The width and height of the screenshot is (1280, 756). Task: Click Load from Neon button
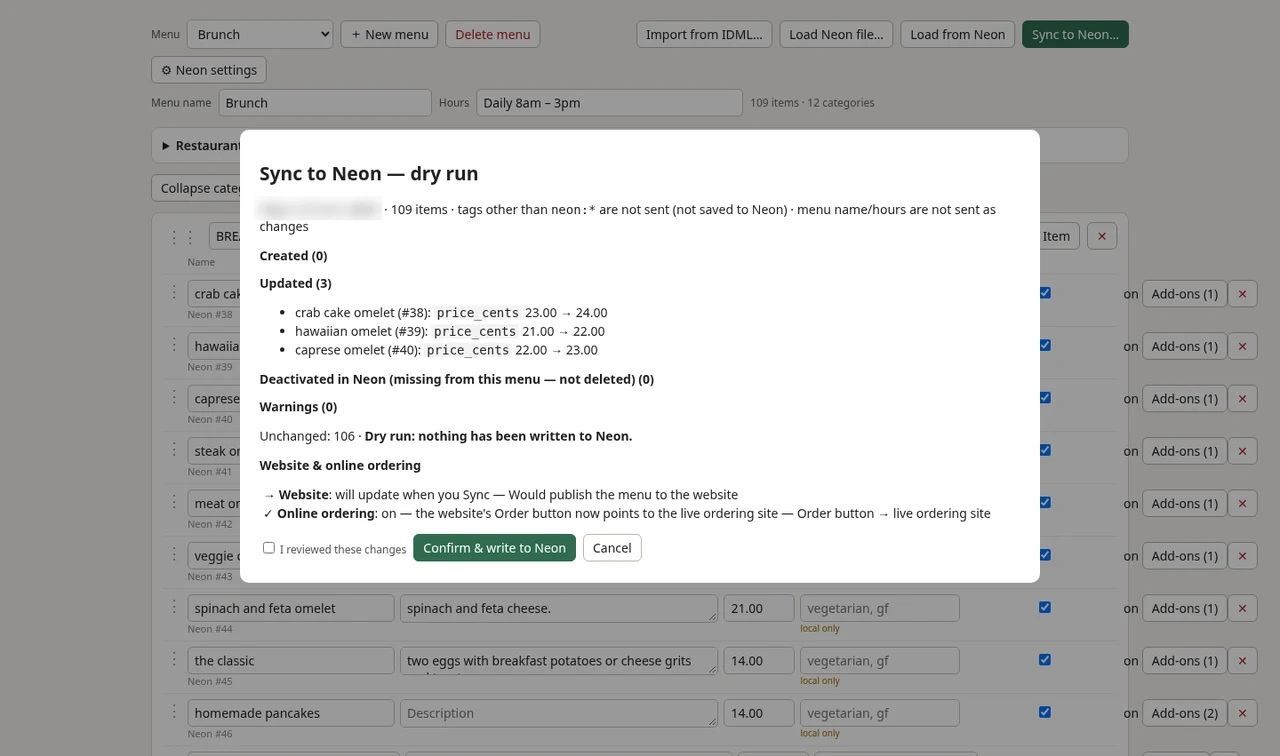tap(958, 34)
